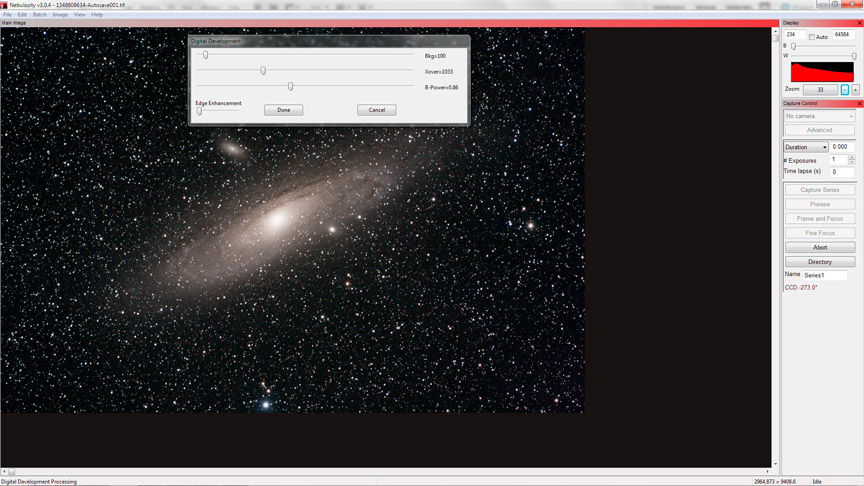Click the histogram display in Display panel
This screenshot has width=864, height=486.
822,72
